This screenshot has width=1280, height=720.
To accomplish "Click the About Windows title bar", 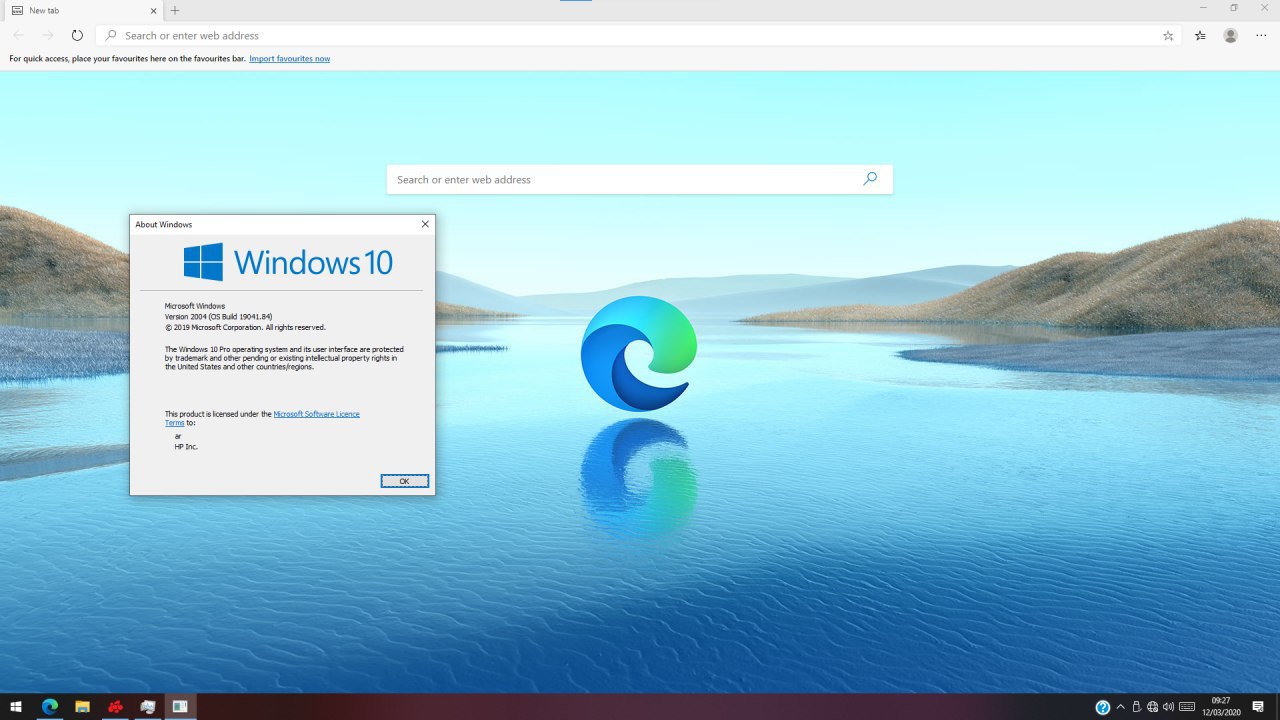I will pyautogui.click(x=282, y=224).
